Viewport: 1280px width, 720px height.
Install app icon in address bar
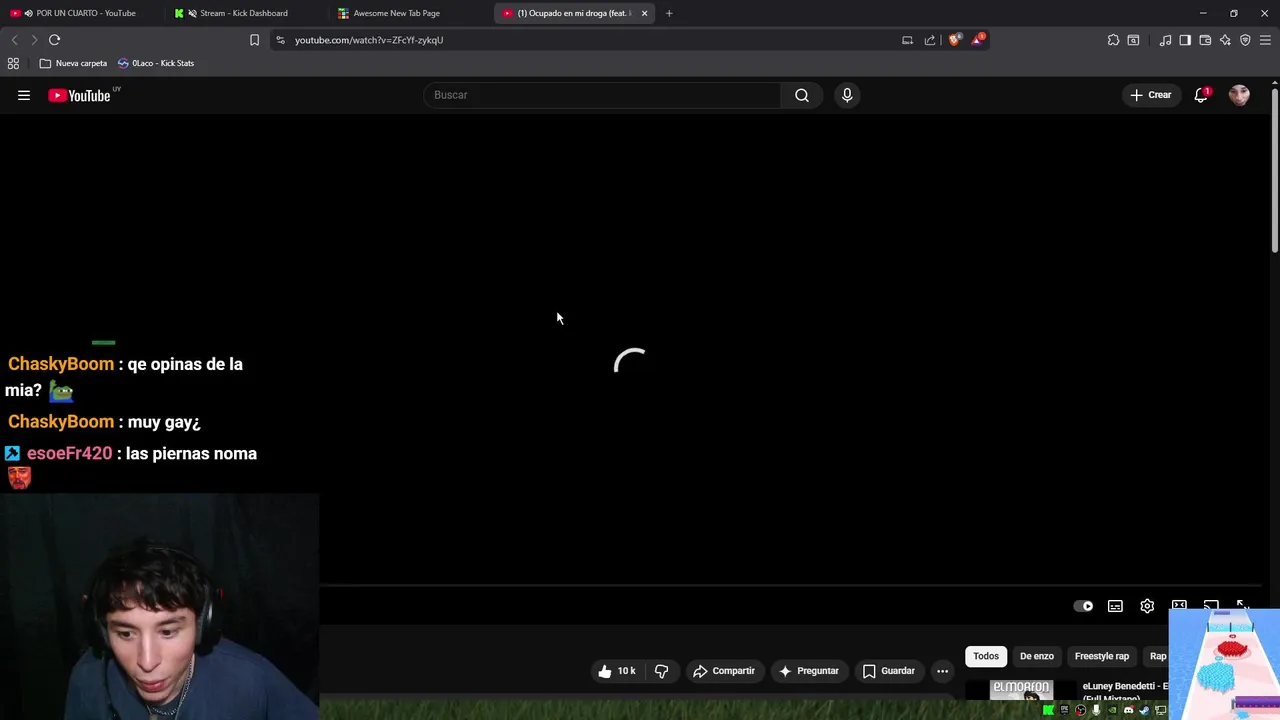point(907,40)
